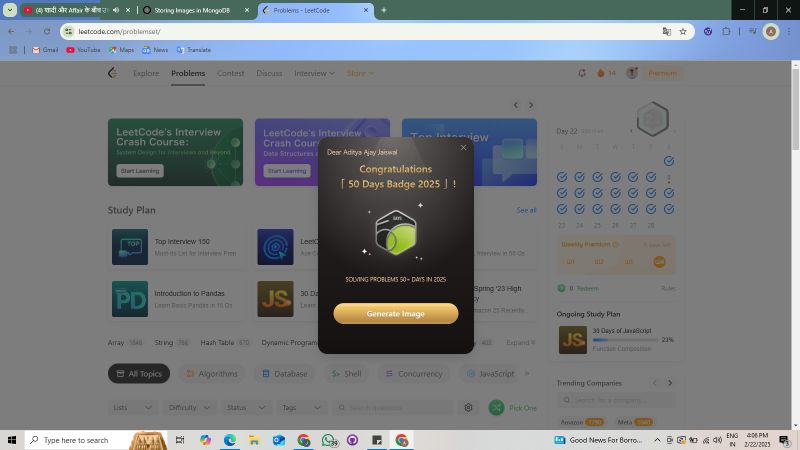Mute the YouTube tab via speaker icon

tap(116, 10)
